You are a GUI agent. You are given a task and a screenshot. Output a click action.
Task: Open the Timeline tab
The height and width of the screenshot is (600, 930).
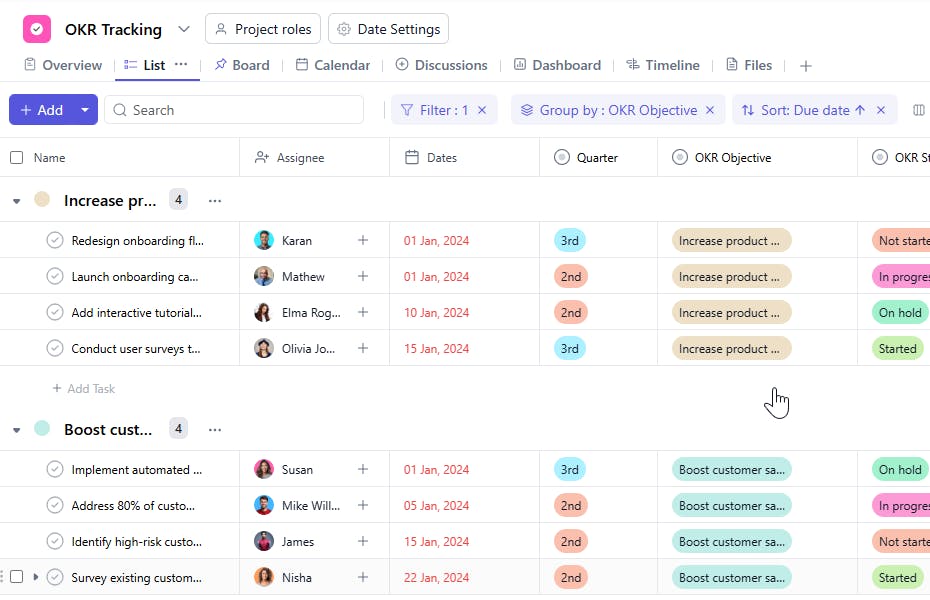662,65
